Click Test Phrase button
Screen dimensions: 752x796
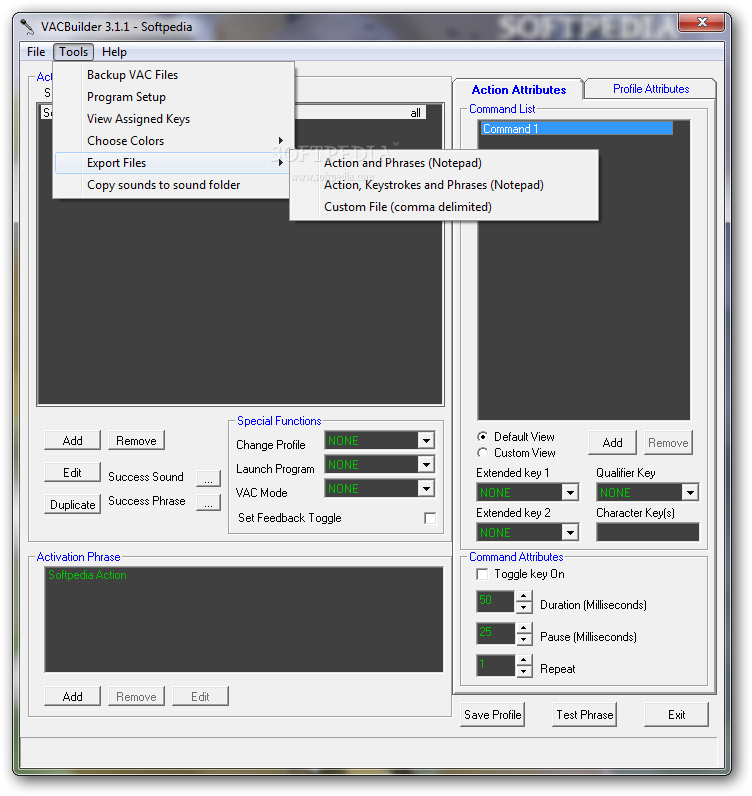(x=584, y=715)
